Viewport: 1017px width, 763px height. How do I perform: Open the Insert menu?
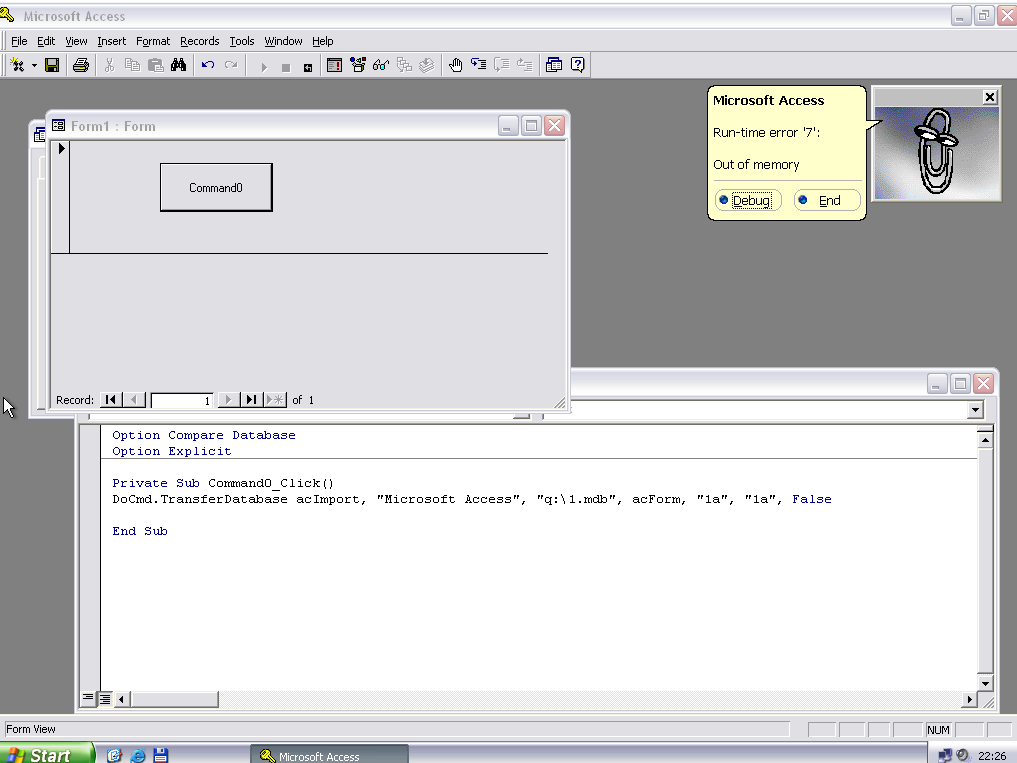[x=112, y=41]
